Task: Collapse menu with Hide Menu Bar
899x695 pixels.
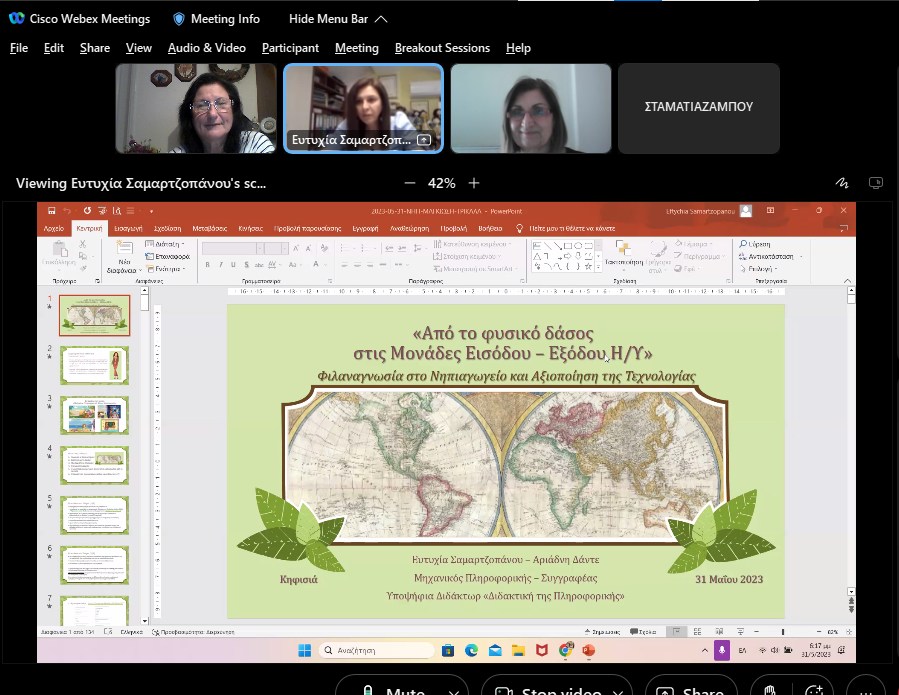Action: pyautogui.click(x=338, y=19)
